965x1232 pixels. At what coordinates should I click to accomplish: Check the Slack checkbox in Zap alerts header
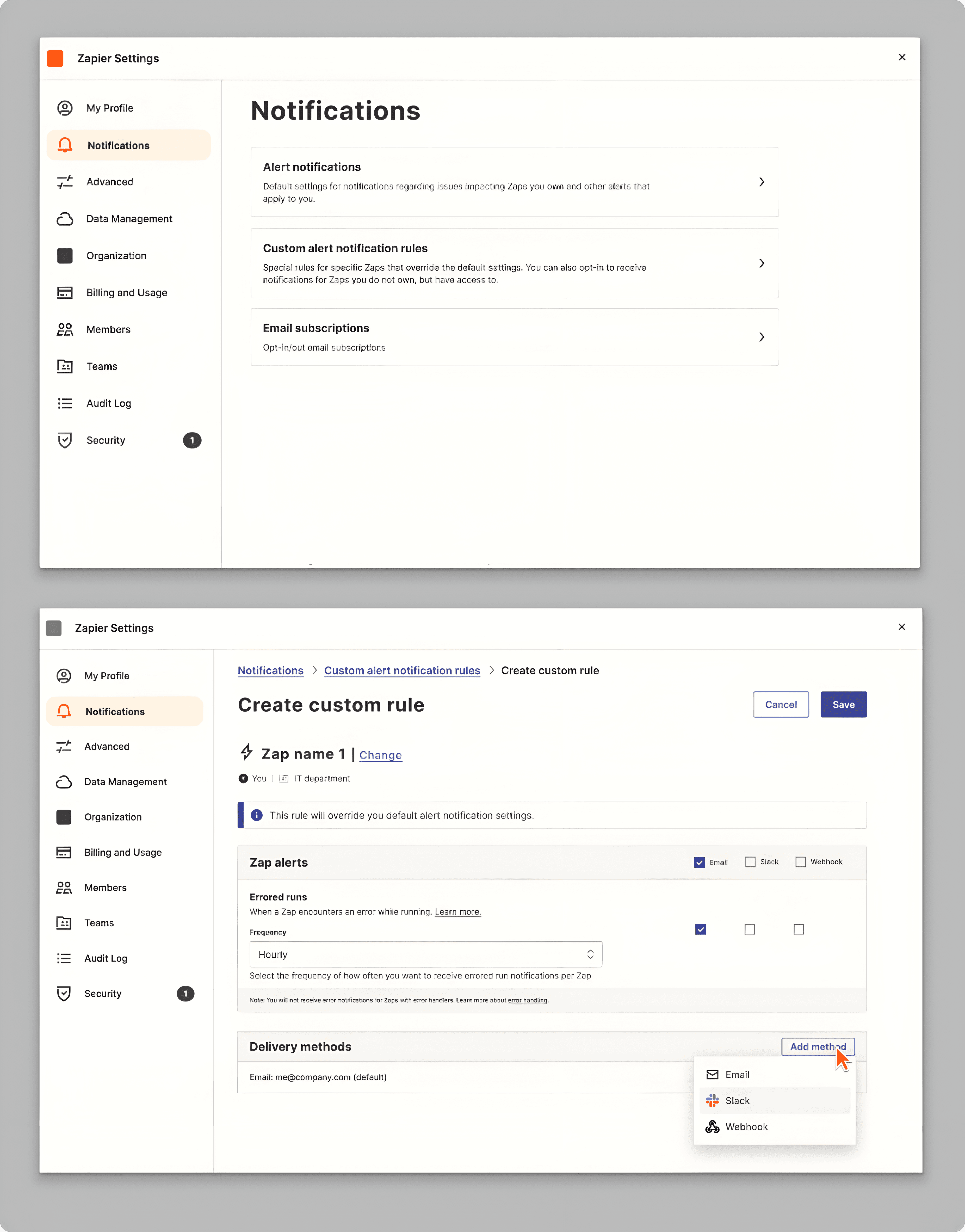(x=750, y=862)
